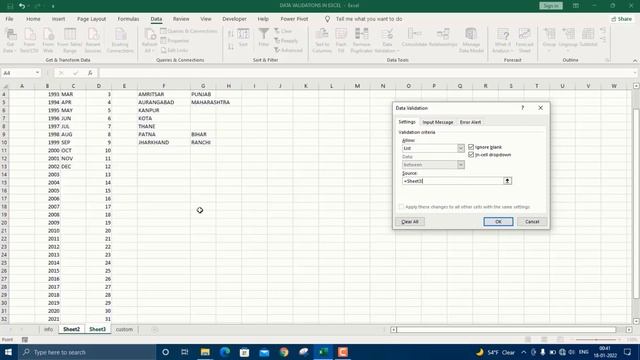Open the Manage Data Model icon

(x=471, y=40)
